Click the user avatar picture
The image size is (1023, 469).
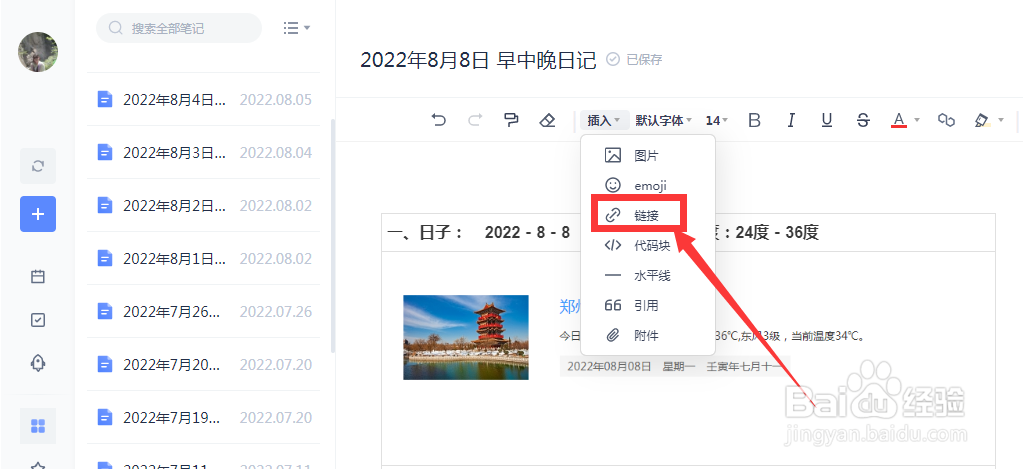tap(38, 52)
